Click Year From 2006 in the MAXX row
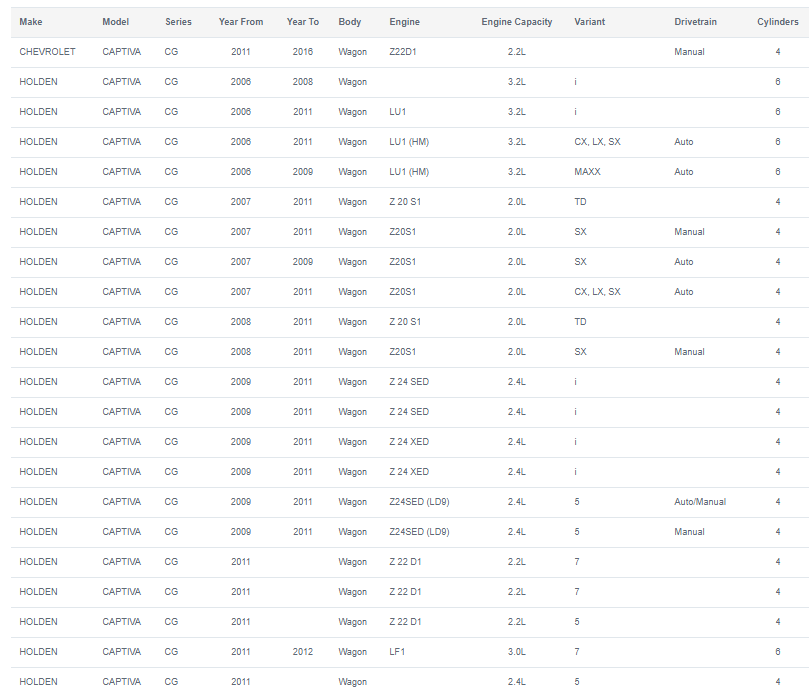Image resolution: width=809 pixels, height=697 pixels. pos(241,172)
